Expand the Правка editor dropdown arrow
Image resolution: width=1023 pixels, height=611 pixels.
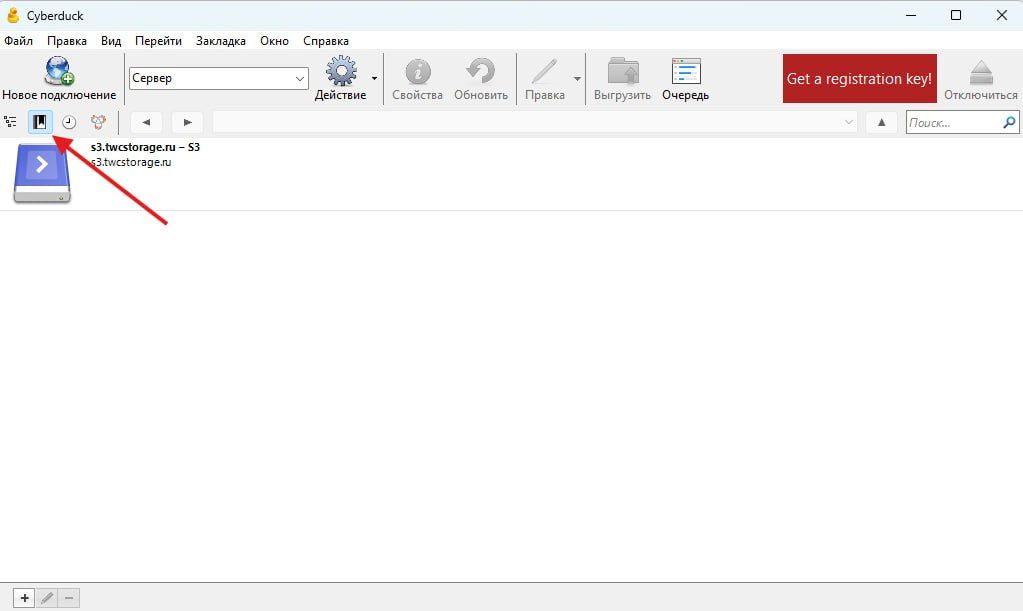click(577, 79)
